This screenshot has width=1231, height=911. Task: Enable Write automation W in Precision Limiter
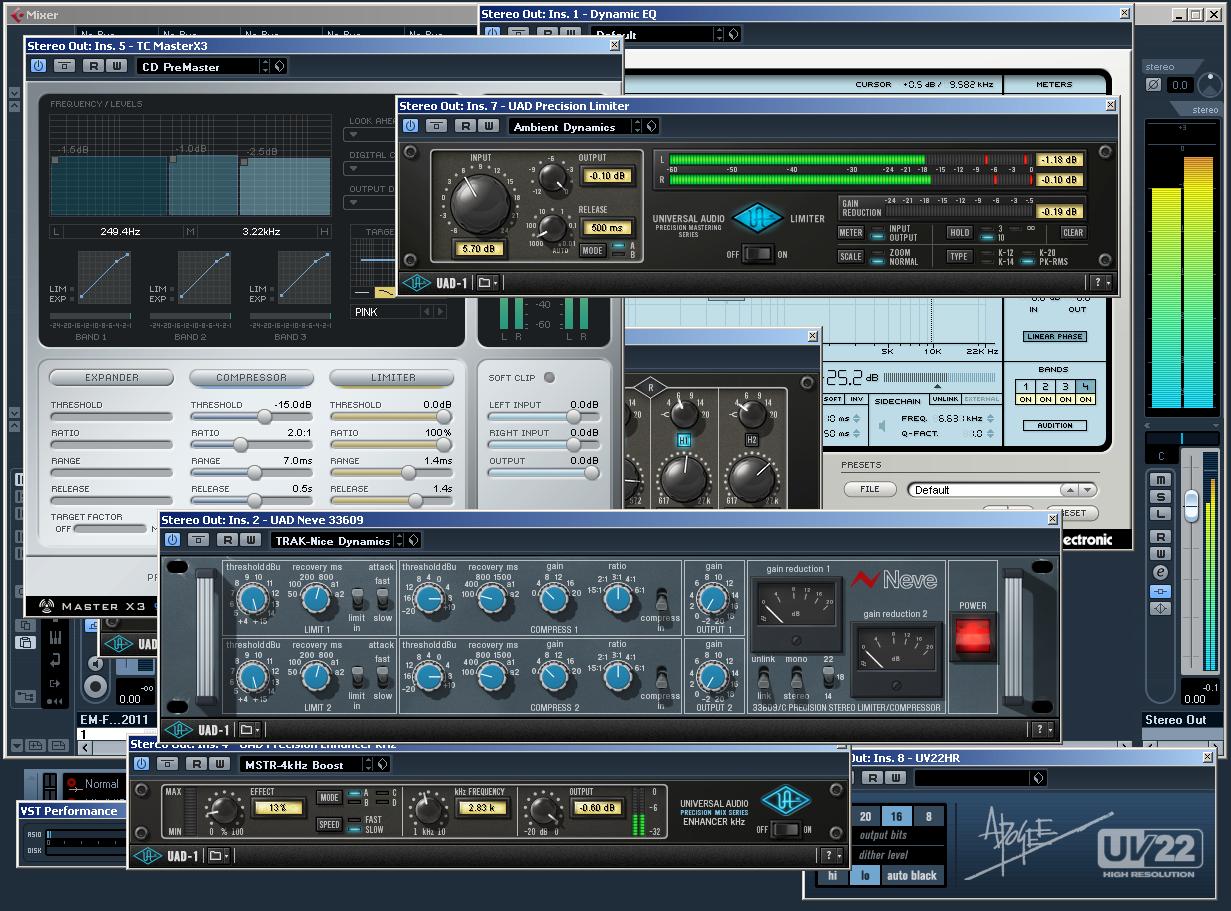(x=489, y=126)
